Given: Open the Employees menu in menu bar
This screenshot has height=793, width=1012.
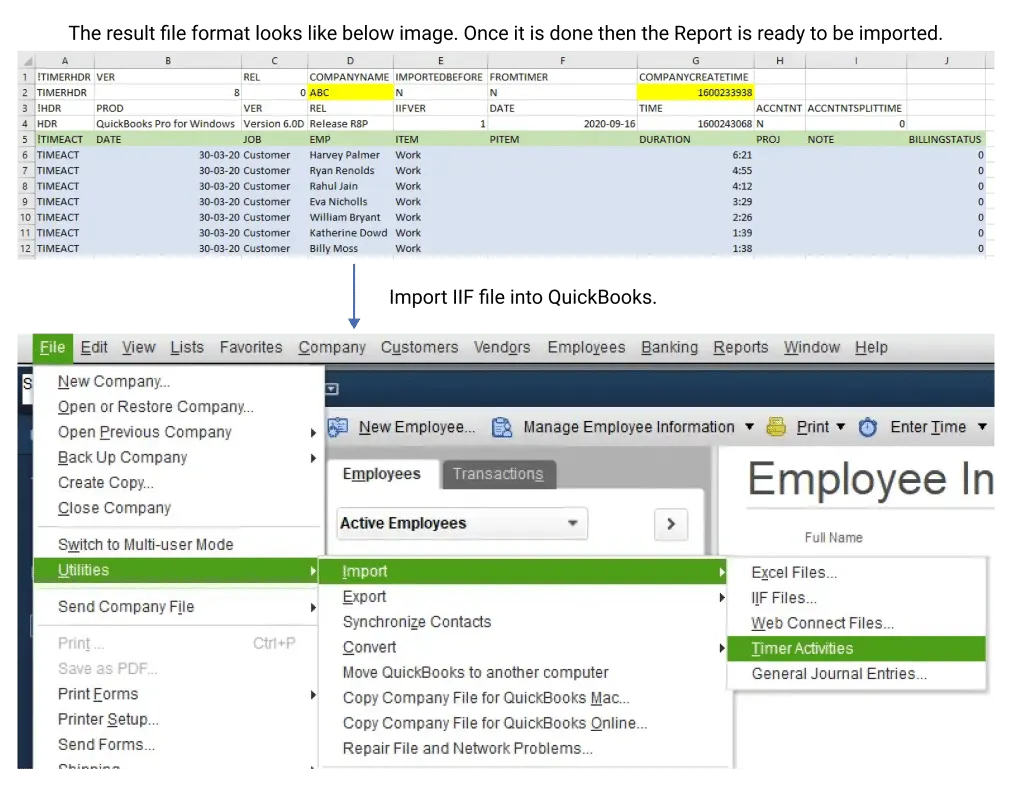Looking at the screenshot, I should [586, 348].
